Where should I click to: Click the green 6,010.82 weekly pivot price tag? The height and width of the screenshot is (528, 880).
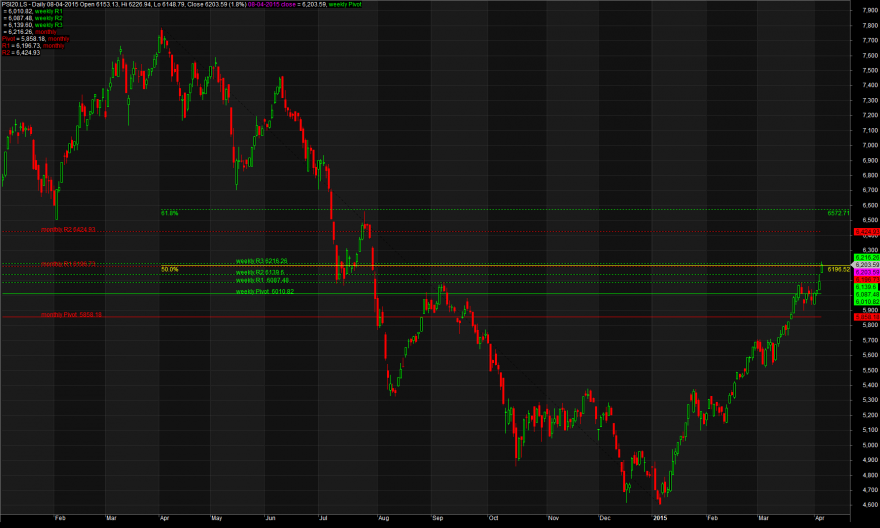point(867,302)
